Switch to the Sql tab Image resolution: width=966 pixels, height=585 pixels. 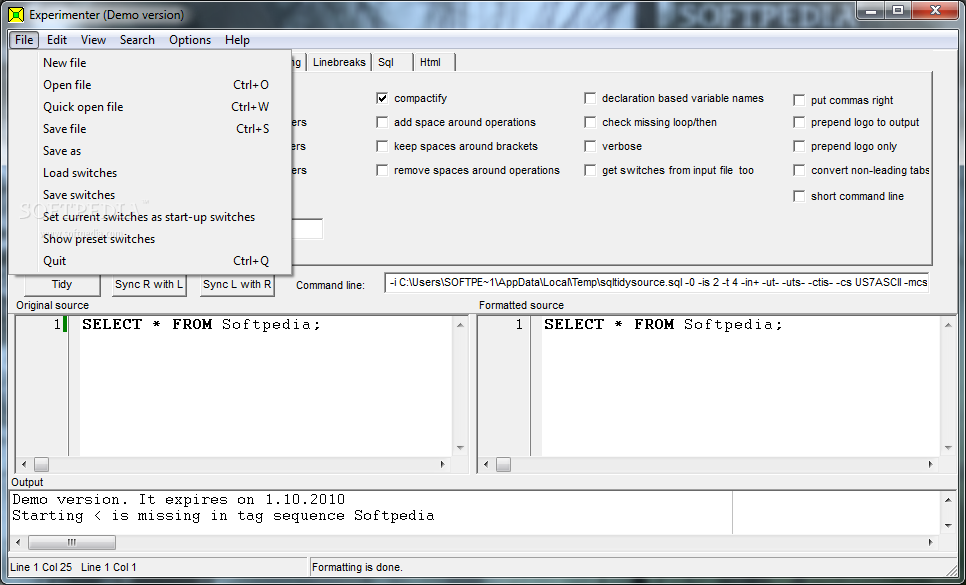392,62
